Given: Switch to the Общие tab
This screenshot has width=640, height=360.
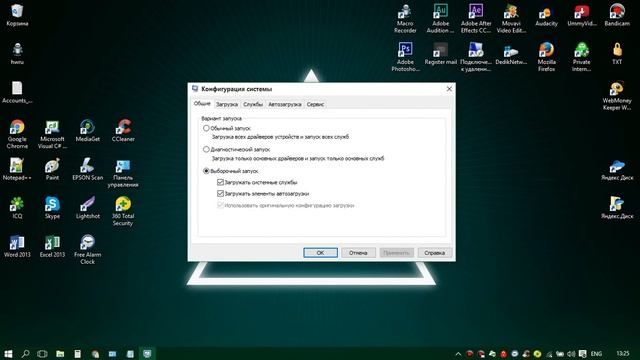Looking at the screenshot, I should pos(202,104).
